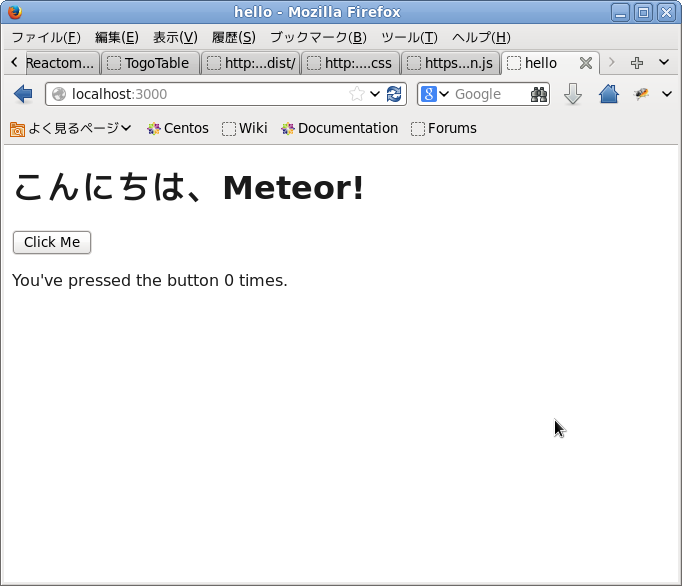This screenshot has height=586, width=682.
Task: Switch to the http:....css tab
Action: (351, 63)
